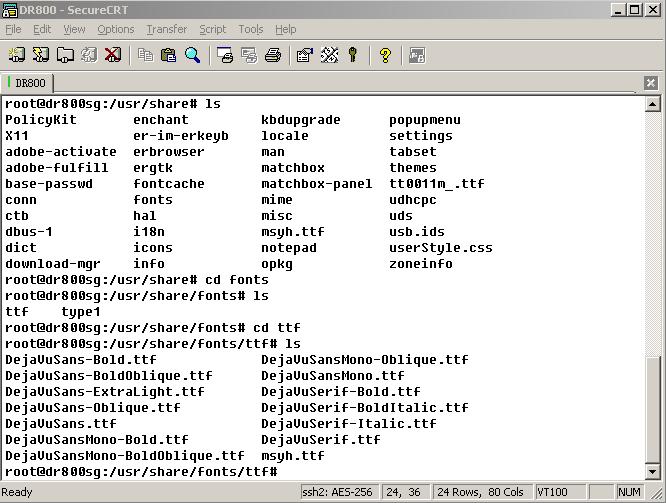The image size is (666, 503).
Task: Click the Copy toolbar icon
Action: 145,55
